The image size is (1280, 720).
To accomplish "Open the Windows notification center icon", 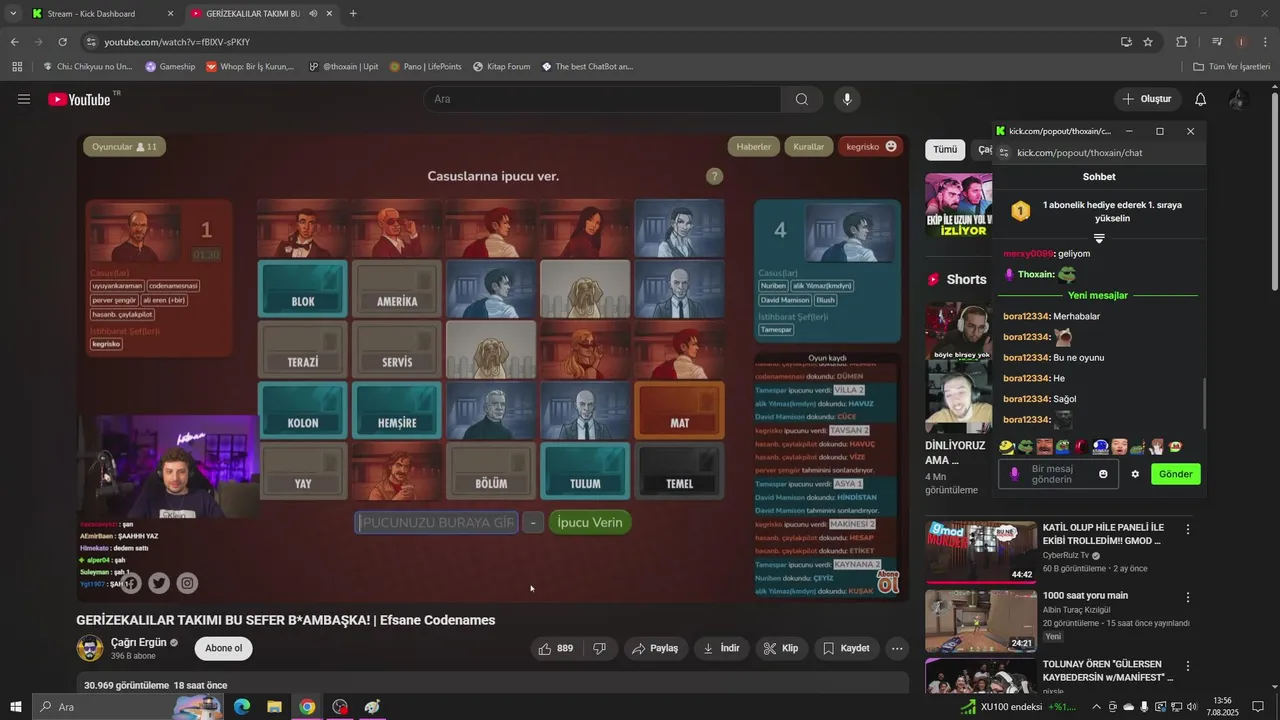I will [x=1258, y=707].
